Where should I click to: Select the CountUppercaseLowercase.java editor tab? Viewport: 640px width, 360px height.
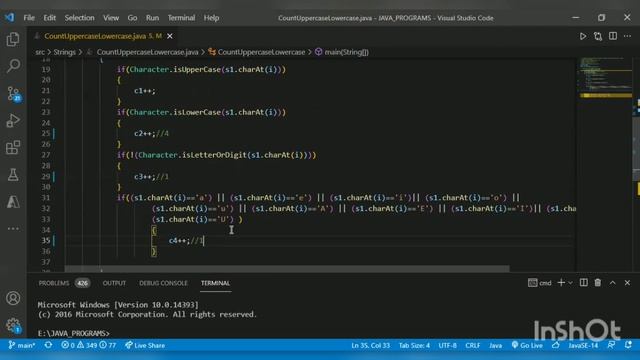pos(103,36)
